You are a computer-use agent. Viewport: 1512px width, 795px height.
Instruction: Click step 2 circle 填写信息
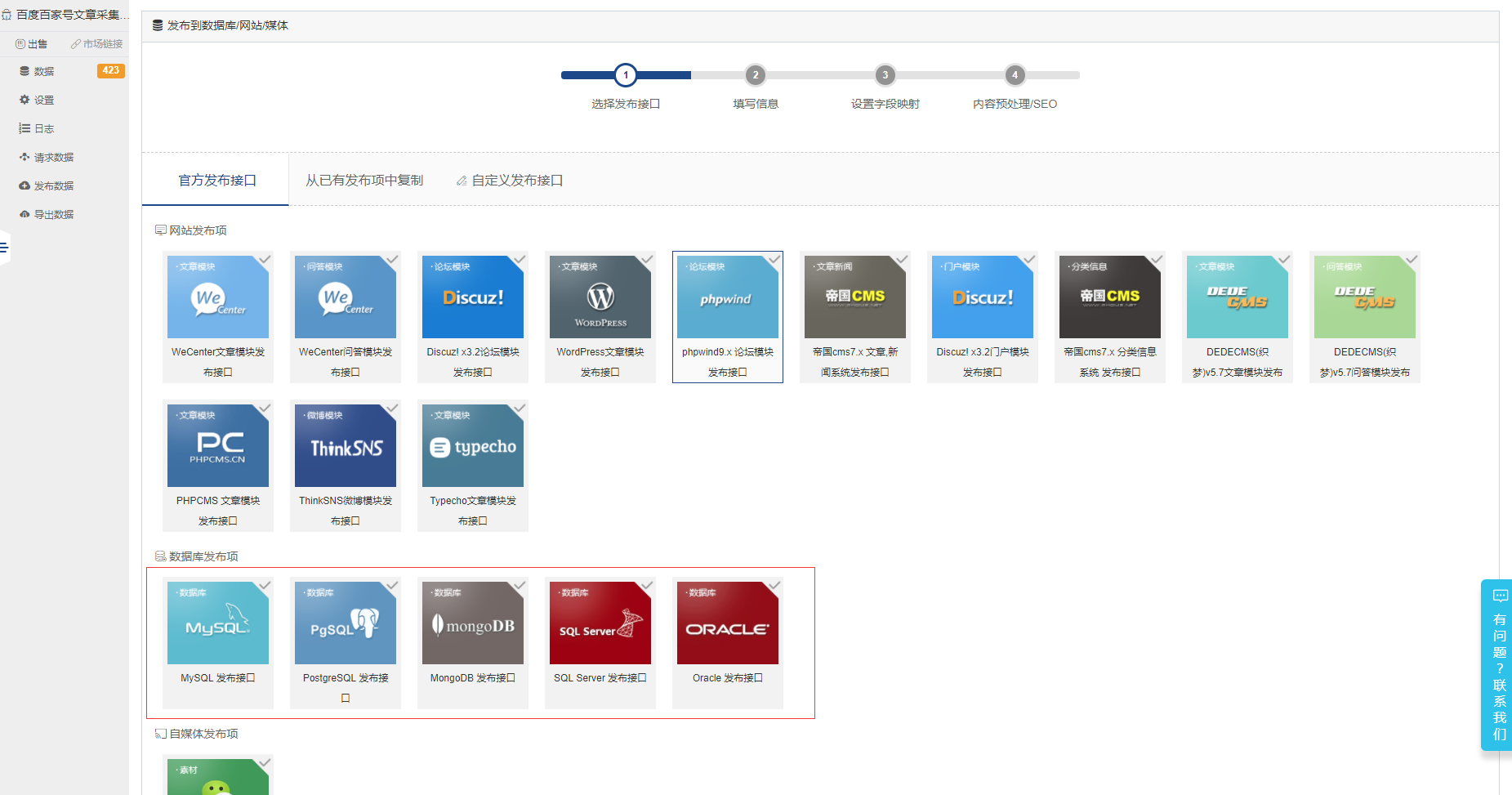(x=756, y=75)
